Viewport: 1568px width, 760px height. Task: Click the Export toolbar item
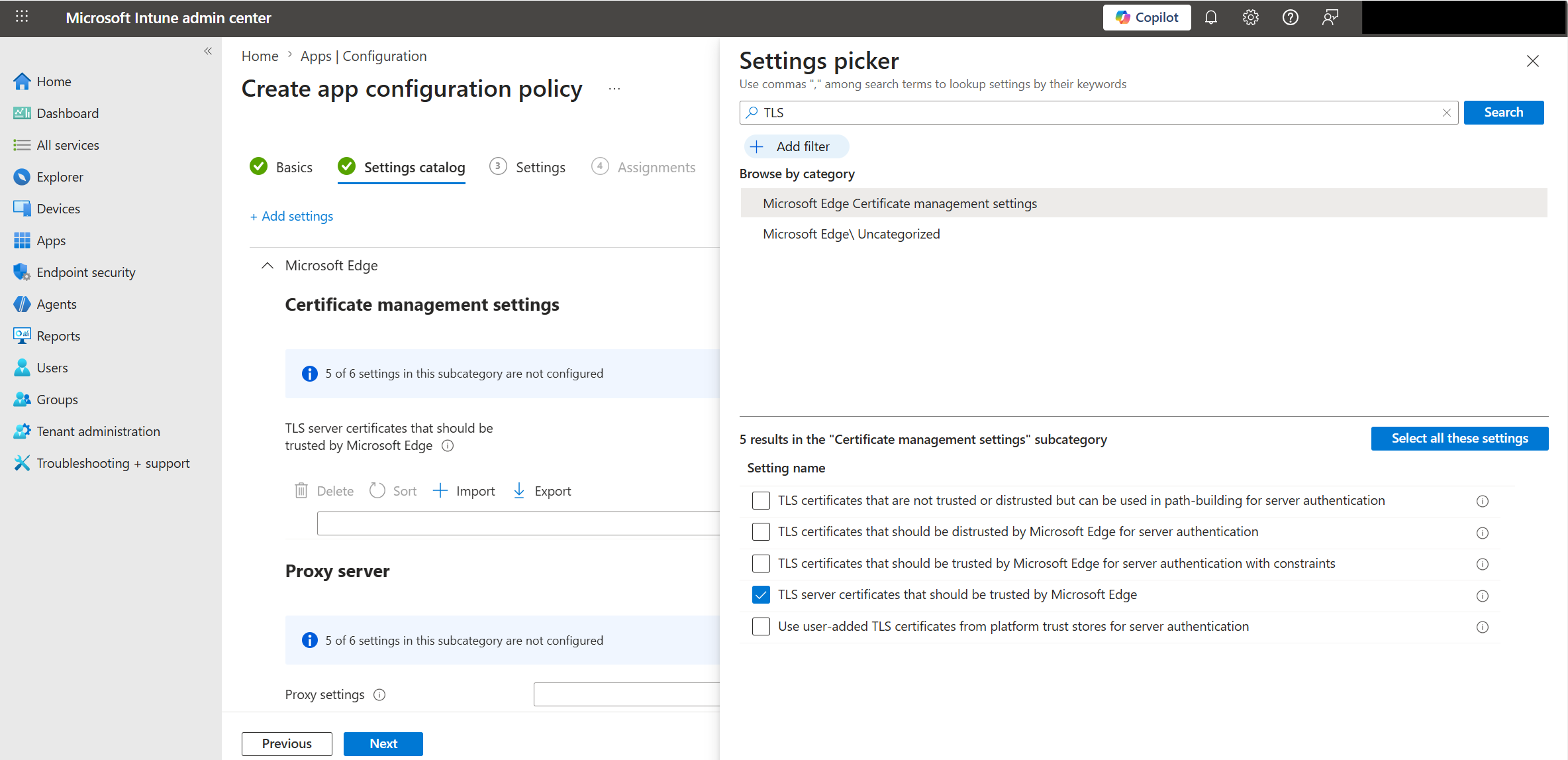tap(542, 491)
